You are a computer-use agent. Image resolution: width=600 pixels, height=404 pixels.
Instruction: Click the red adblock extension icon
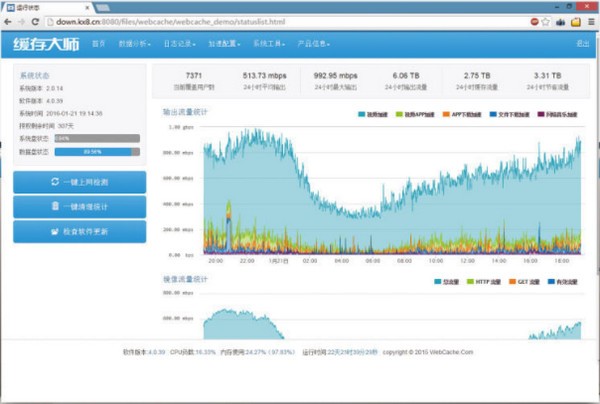pyautogui.click(x=536, y=20)
